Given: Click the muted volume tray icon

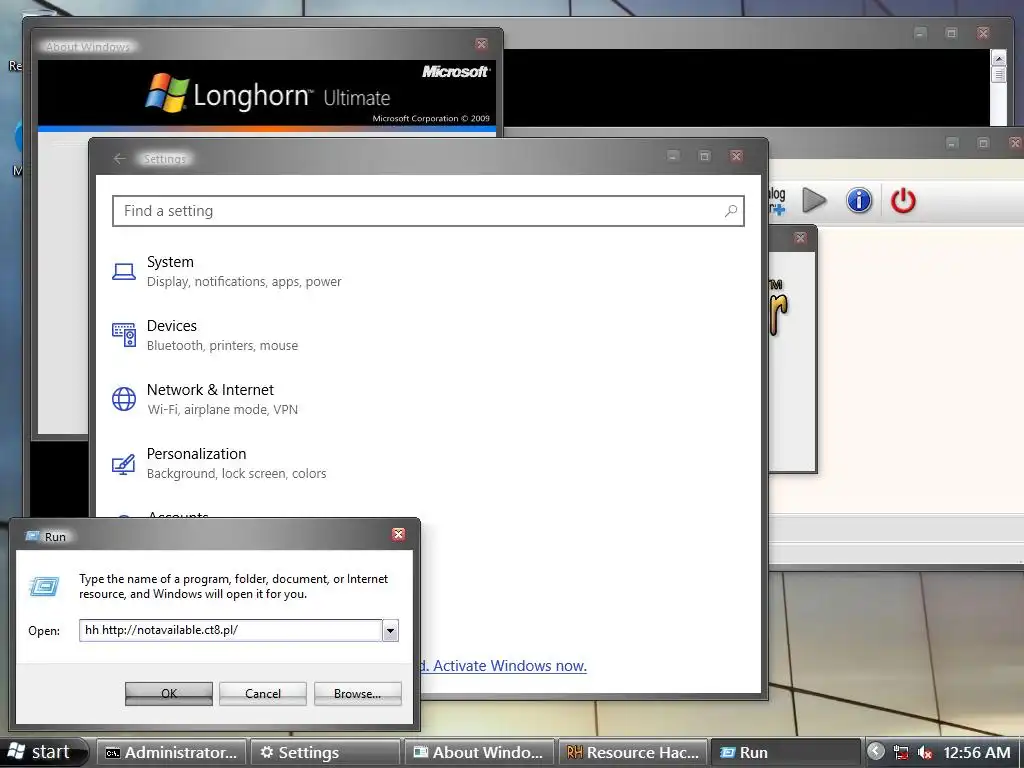Looking at the screenshot, I should [x=924, y=752].
